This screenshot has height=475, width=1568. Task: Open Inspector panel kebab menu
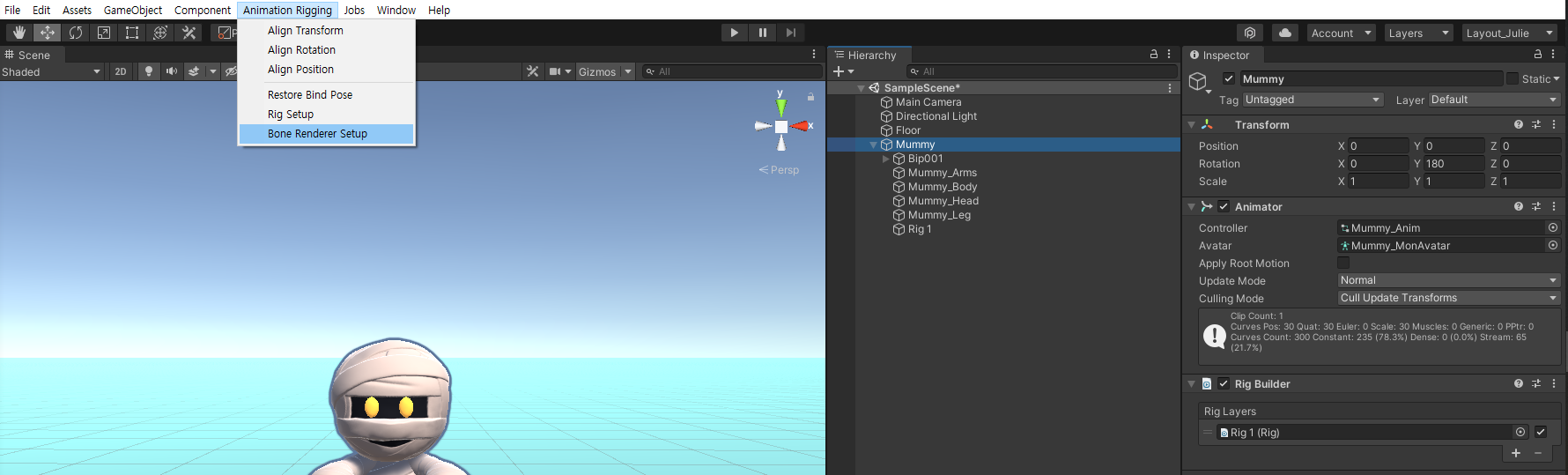click(1554, 55)
